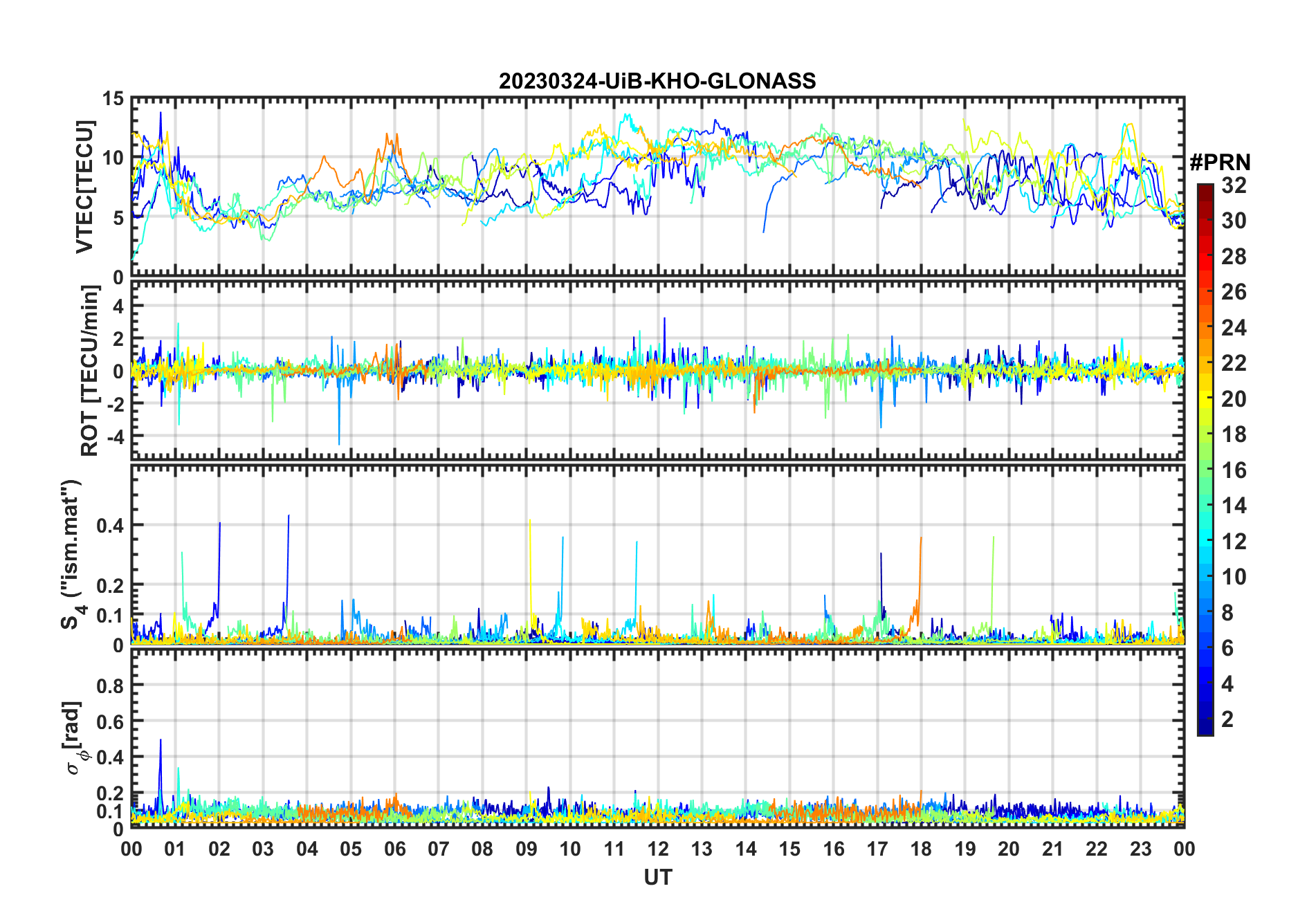Viewport: 1316px width, 920px height.
Task: Click x-axis hour tick label 11
Action: (x=614, y=849)
